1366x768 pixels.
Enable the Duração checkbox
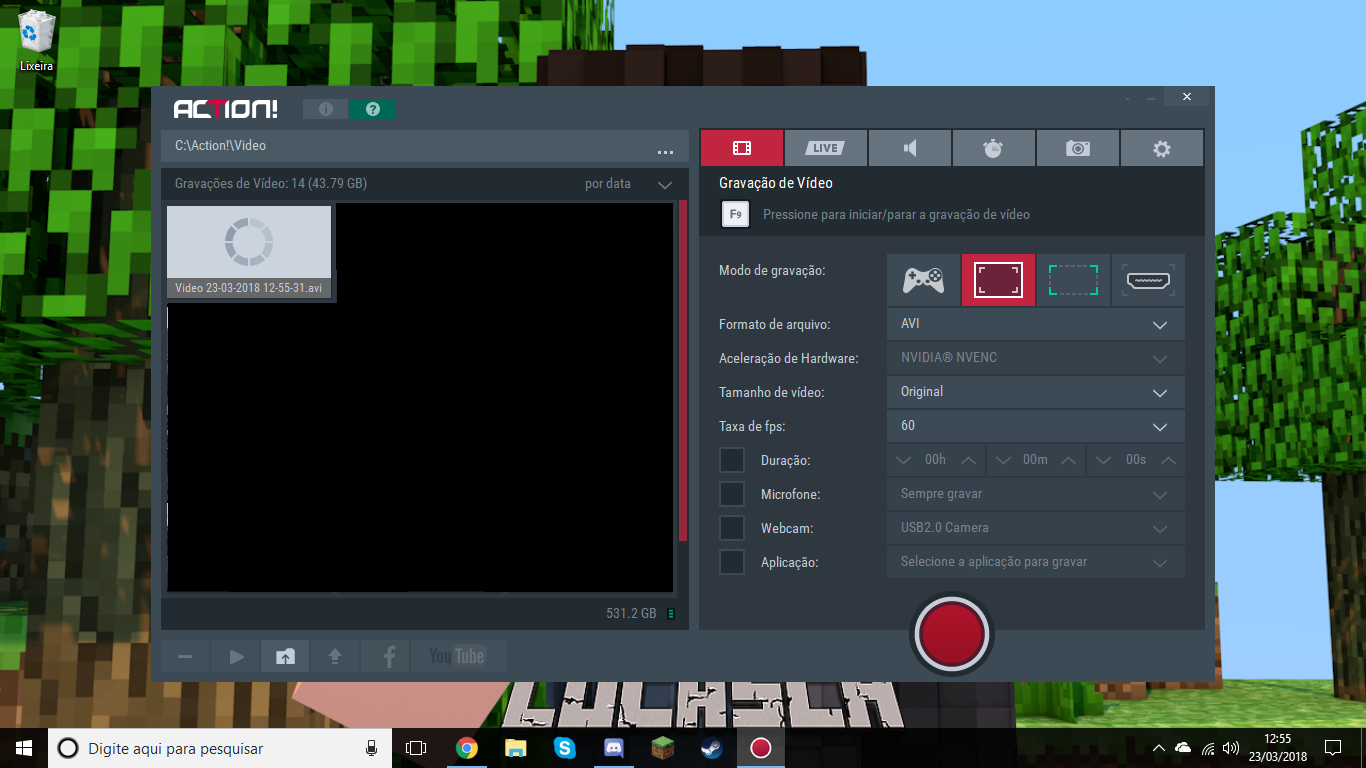(x=732, y=460)
